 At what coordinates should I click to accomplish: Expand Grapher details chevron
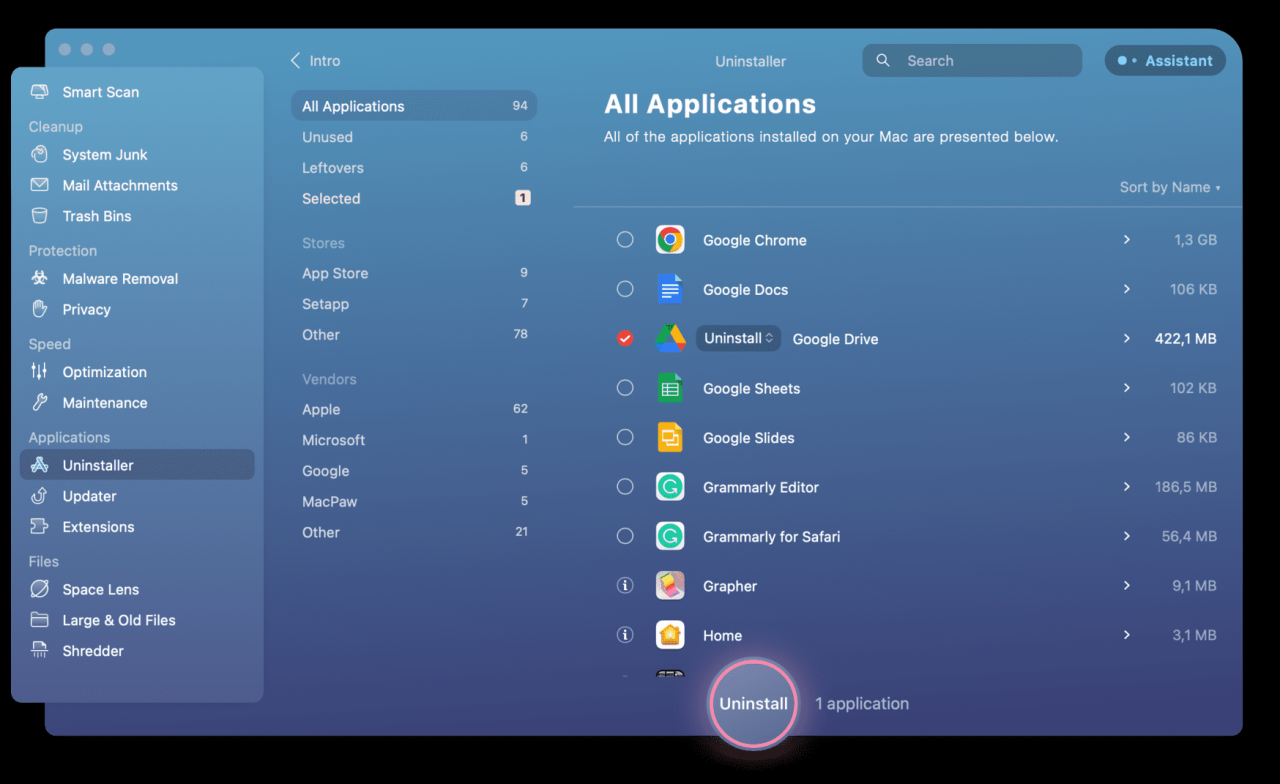click(x=1127, y=586)
